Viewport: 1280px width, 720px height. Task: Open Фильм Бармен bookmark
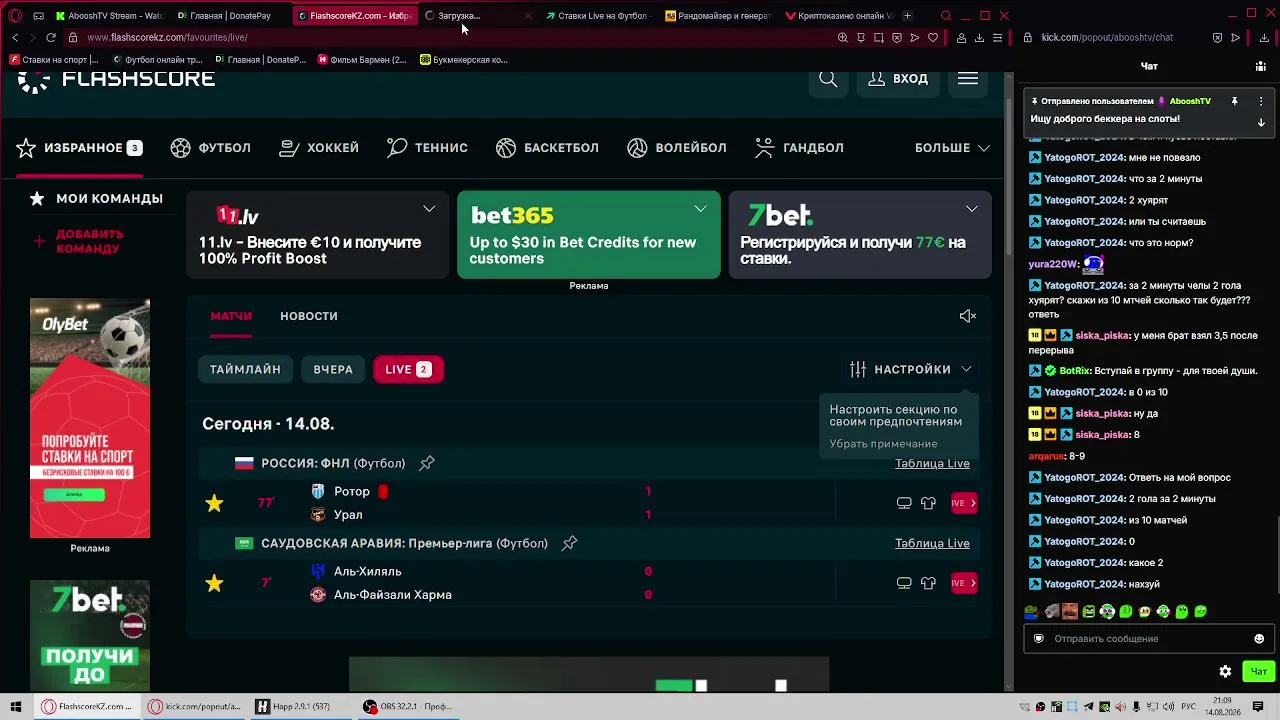tap(362, 60)
